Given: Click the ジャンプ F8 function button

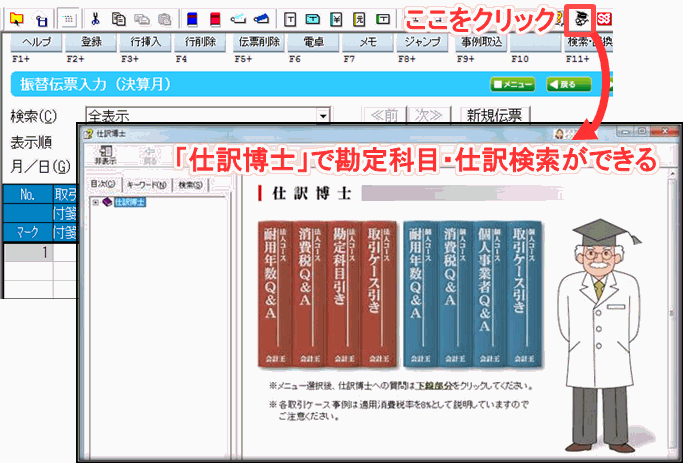Looking at the screenshot, I should (422, 42).
